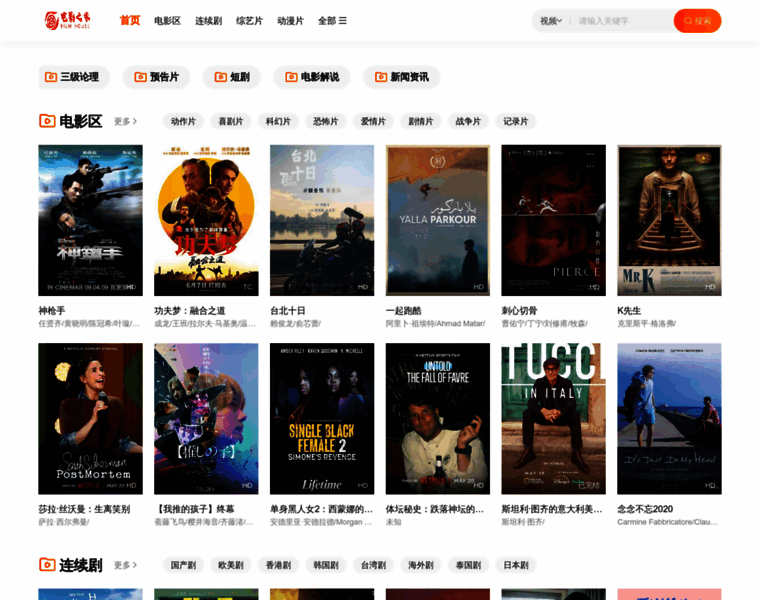Viewport: 760px width, 600px height.
Task: Filter movies by 喜剧片
Action: click(231, 121)
